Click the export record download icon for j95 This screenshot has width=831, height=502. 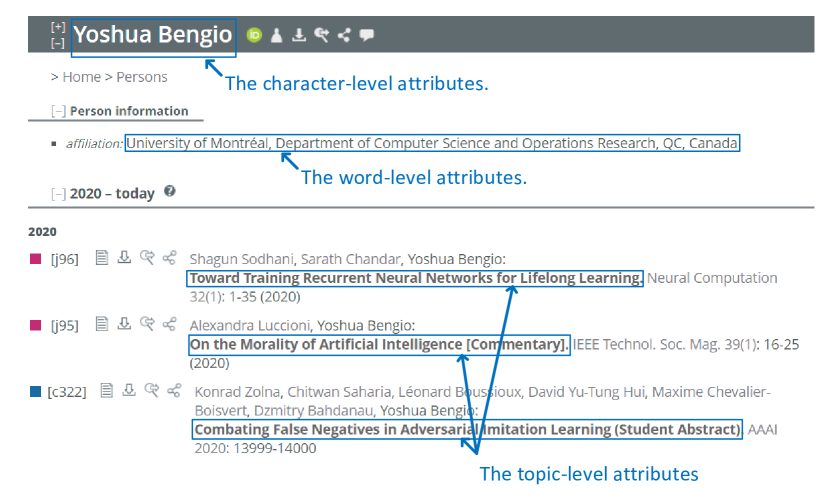(x=124, y=323)
